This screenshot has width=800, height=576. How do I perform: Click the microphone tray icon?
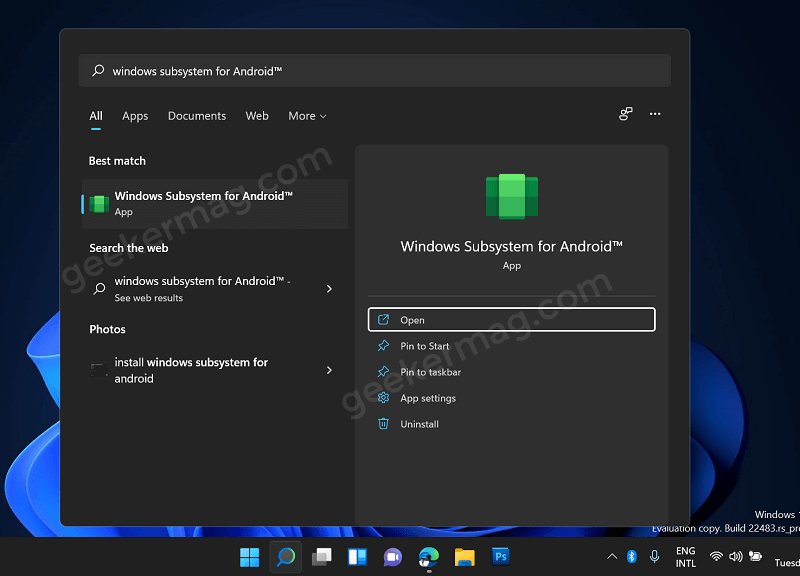point(655,557)
